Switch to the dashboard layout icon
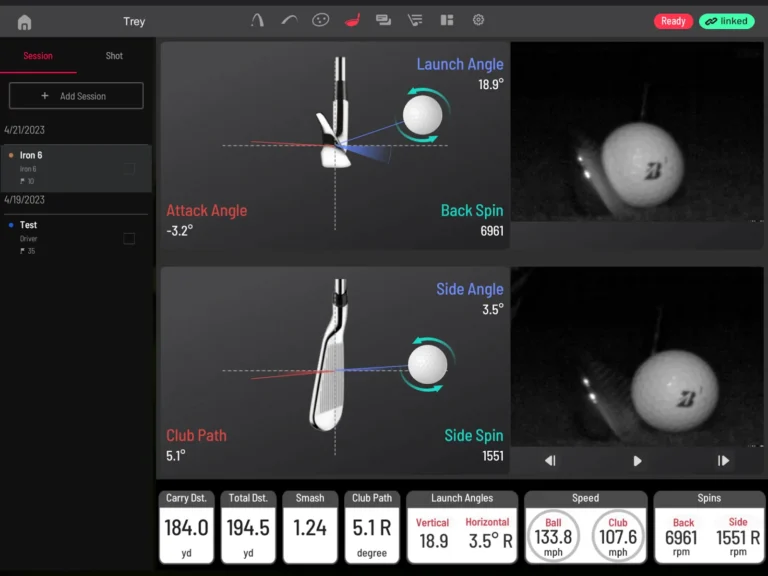The height and width of the screenshot is (576, 768). coord(447,20)
